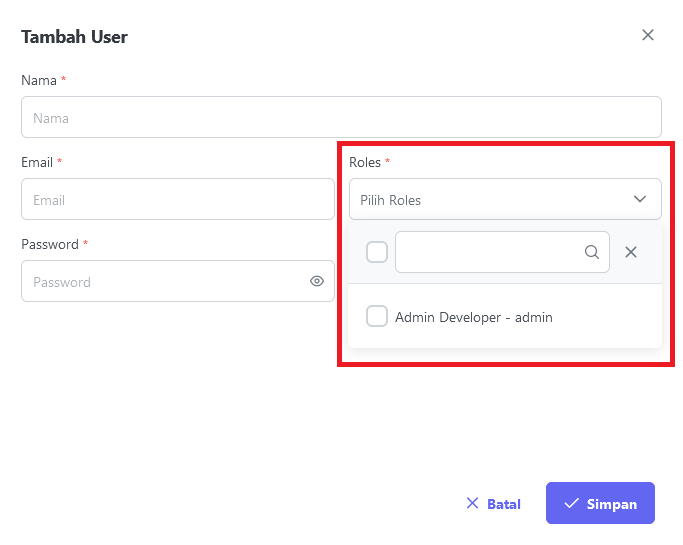Click the Simpan button
683x545 pixels.
pos(600,503)
